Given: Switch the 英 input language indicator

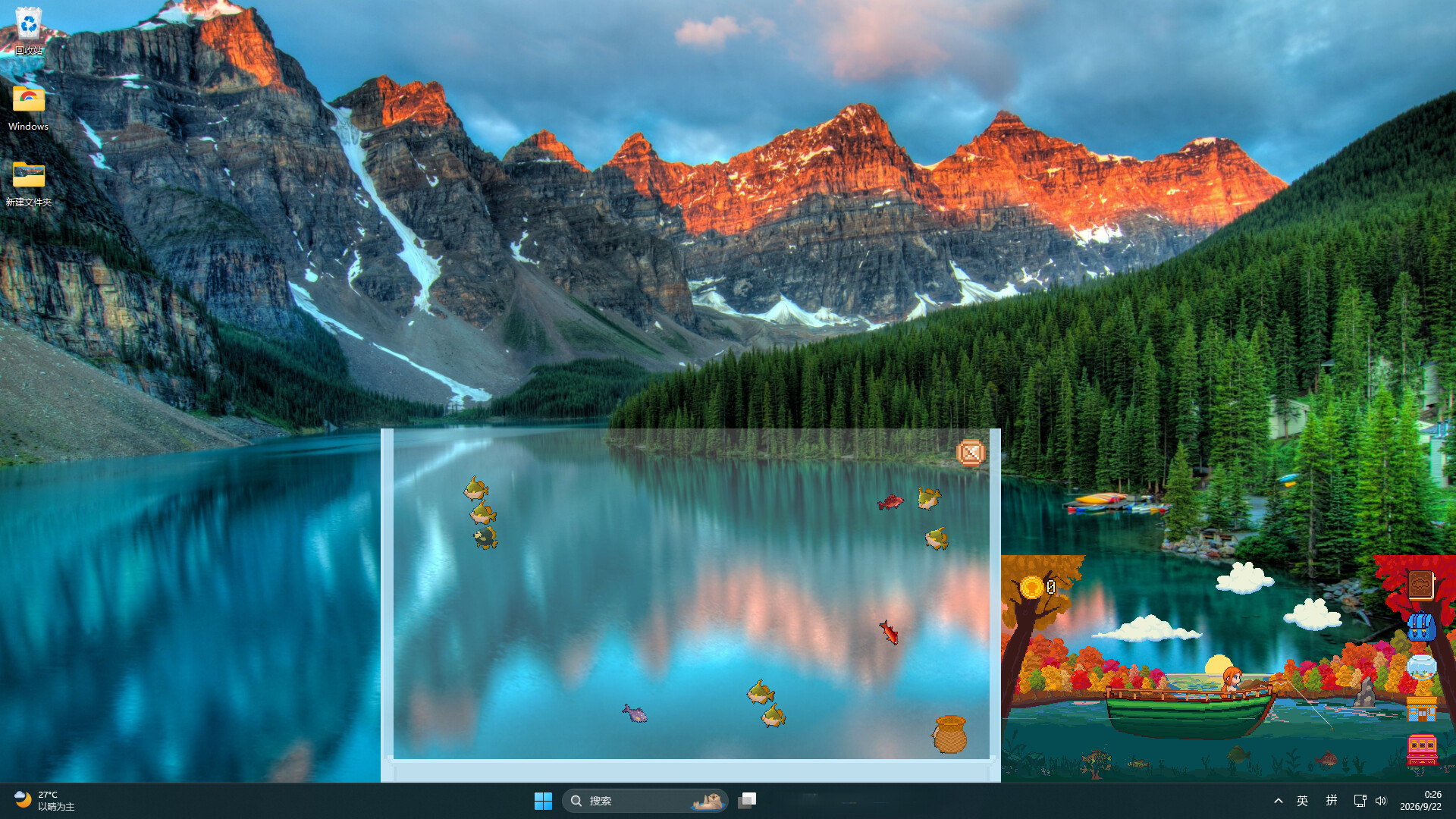Looking at the screenshot, I should 1303,801.
